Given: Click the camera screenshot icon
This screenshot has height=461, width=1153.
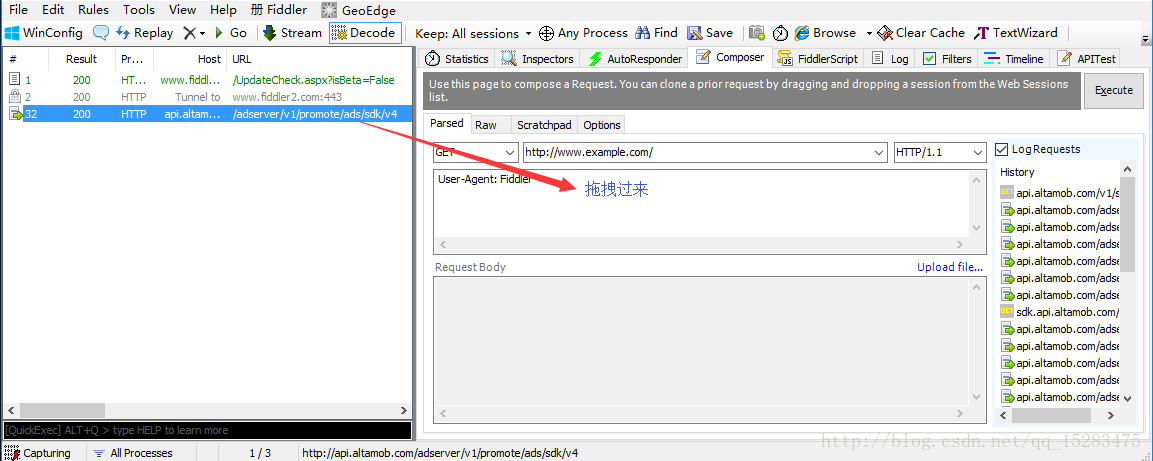Looking at the screenshot, I should point(757,33).
